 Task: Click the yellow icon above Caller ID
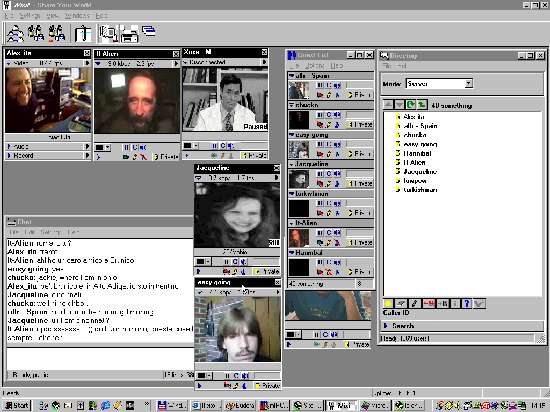pos(388,303)
